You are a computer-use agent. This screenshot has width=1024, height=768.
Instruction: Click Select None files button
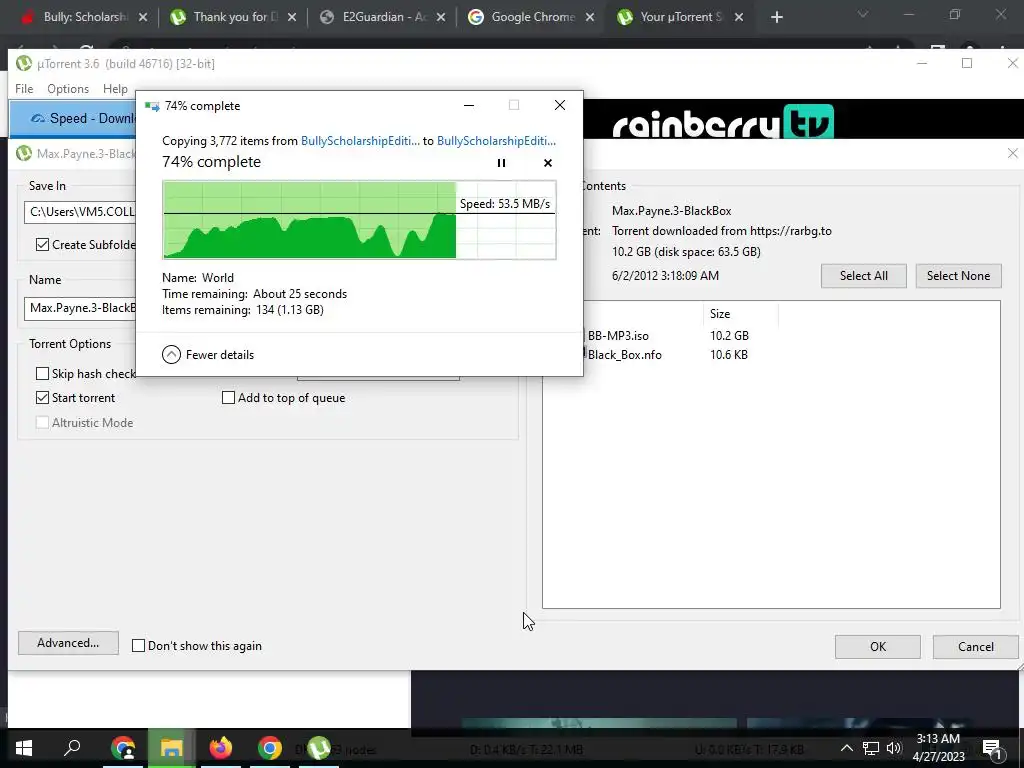click(x=958, y=276)
